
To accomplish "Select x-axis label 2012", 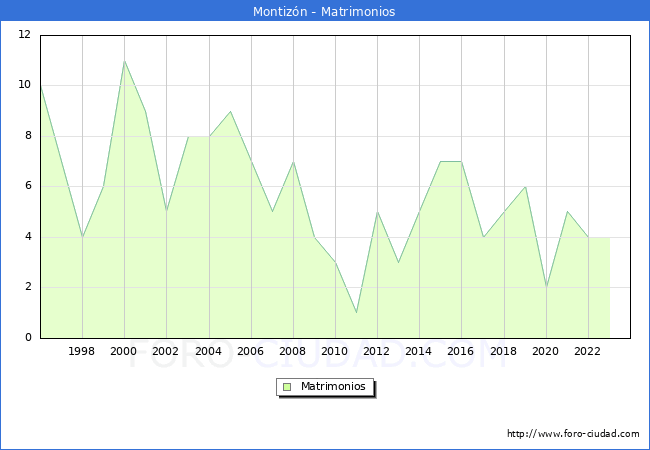I will point(376,351).
